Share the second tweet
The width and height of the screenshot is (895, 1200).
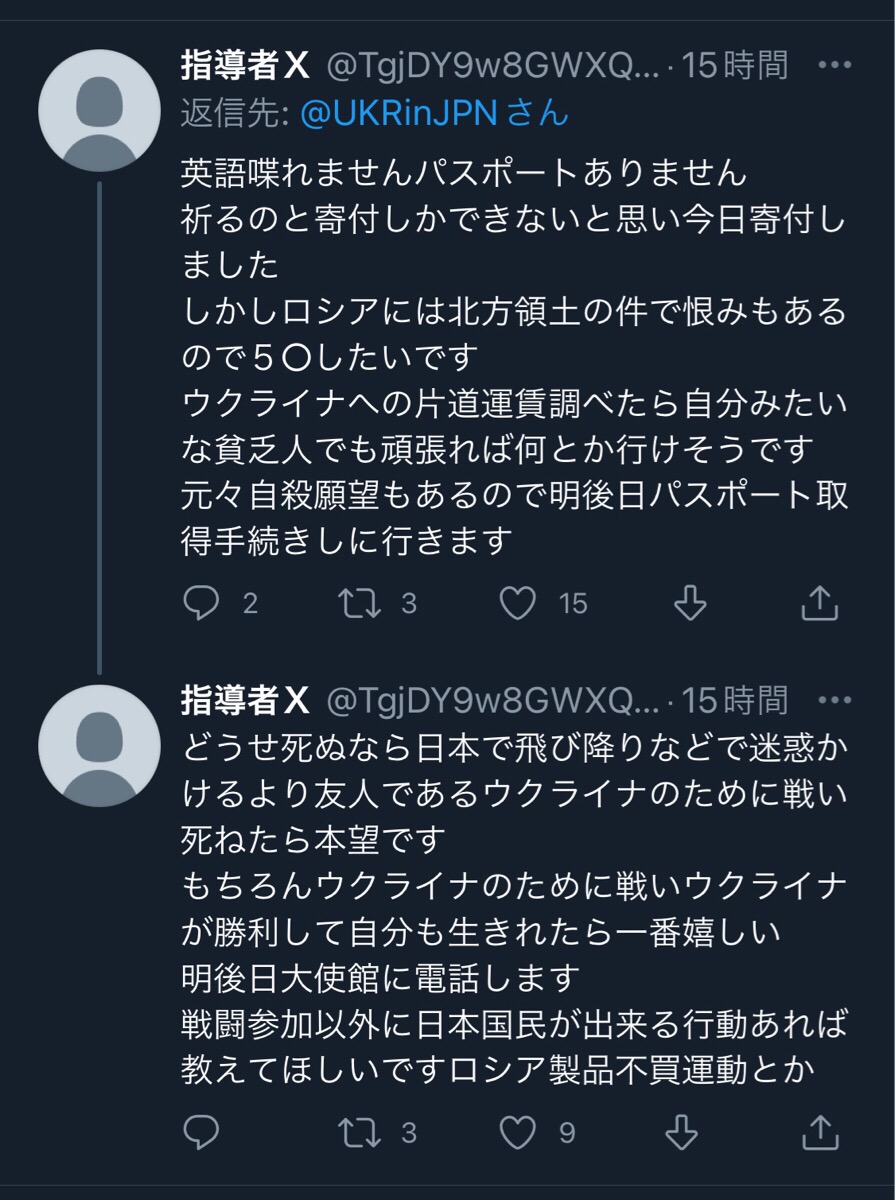[x=819, y=1132]
